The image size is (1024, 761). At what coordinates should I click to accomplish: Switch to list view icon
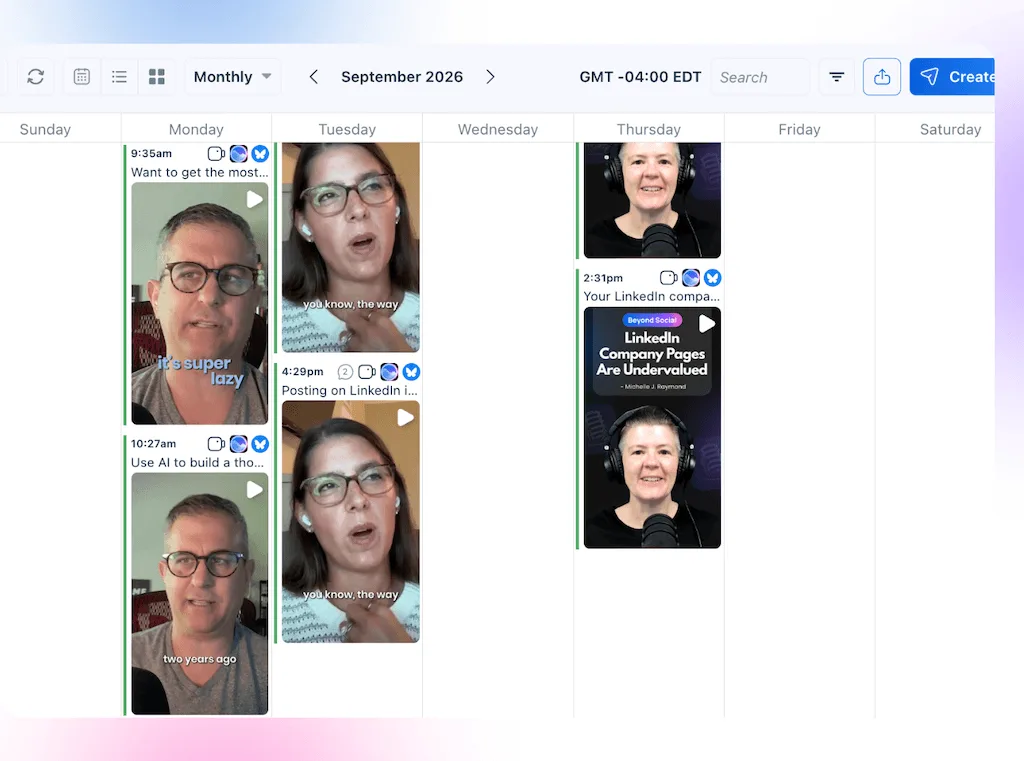[x=120, y=77]
